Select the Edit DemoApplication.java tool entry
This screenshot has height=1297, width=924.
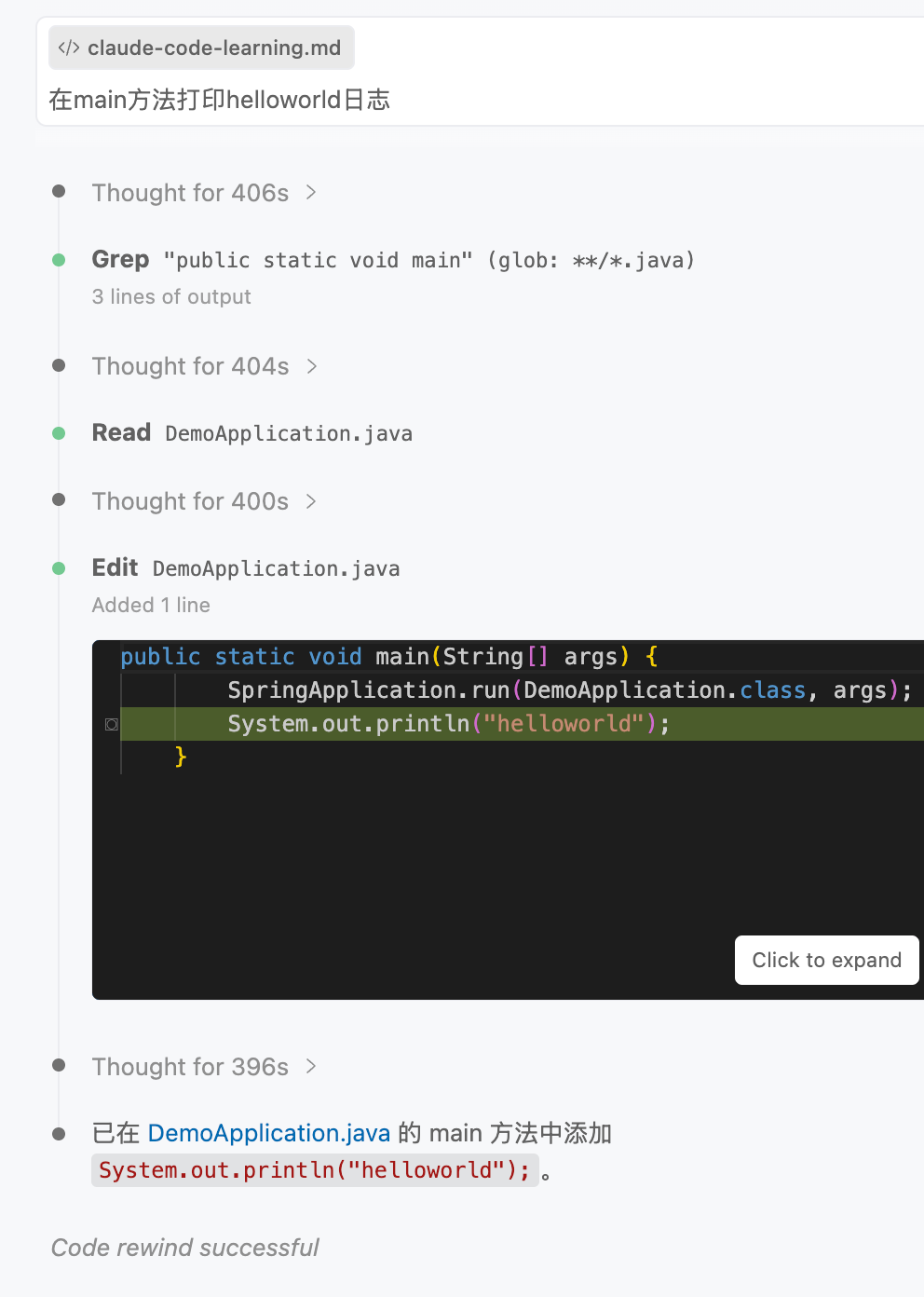tap(246, 568)
